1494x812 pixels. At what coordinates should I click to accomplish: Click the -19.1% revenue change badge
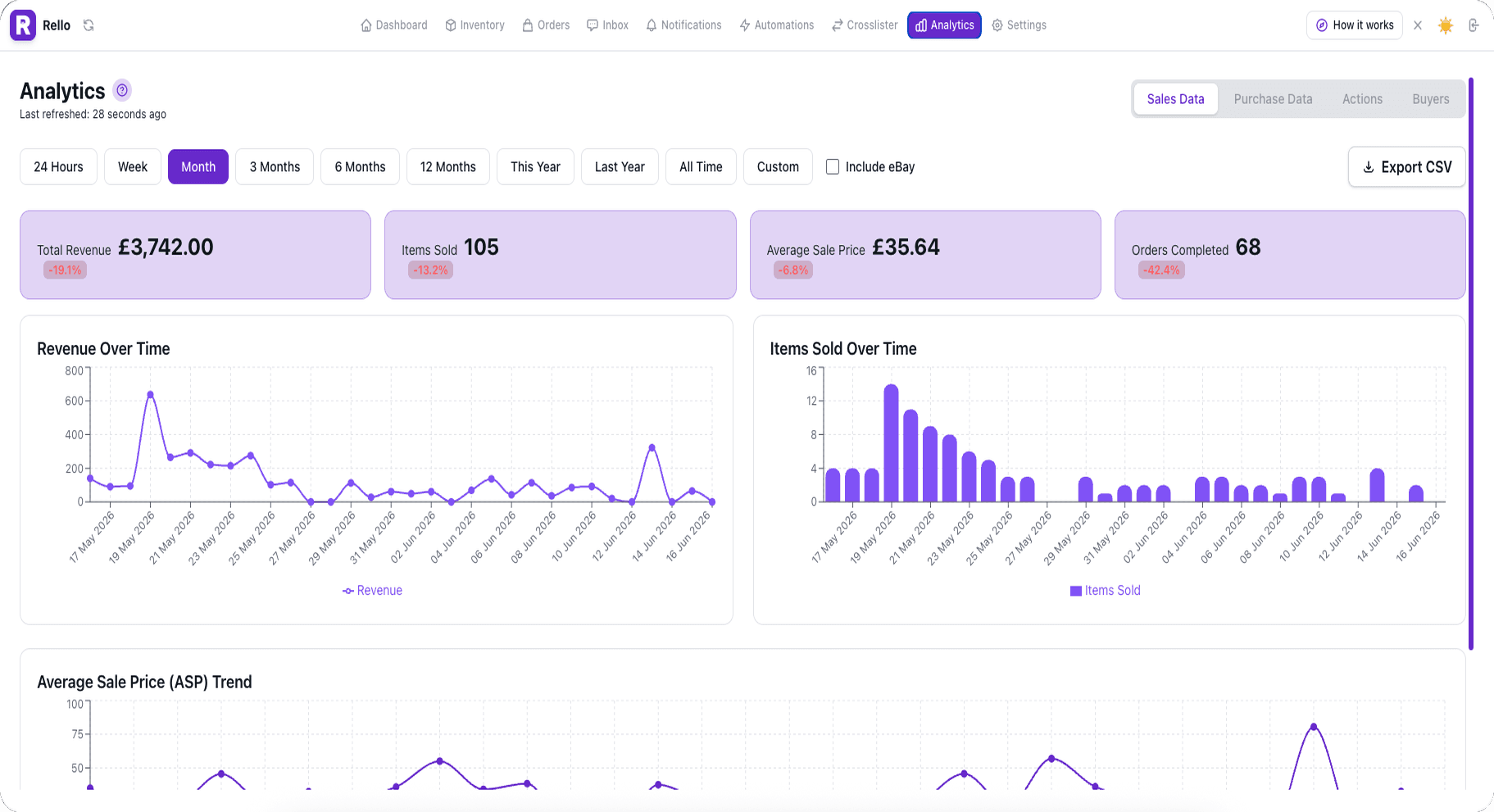coord(65,270)
